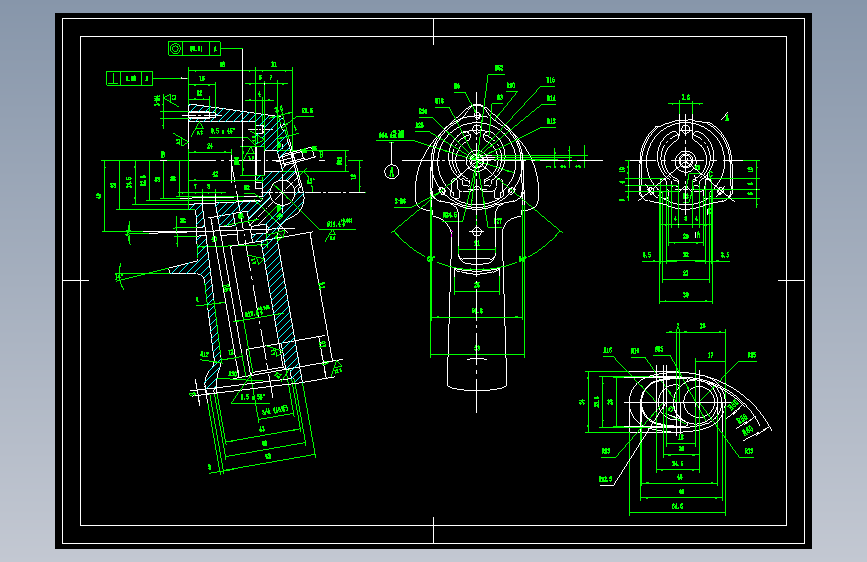
Task: Pick the crosshair hole on the front-view handle neck
Action: point(477,232)
